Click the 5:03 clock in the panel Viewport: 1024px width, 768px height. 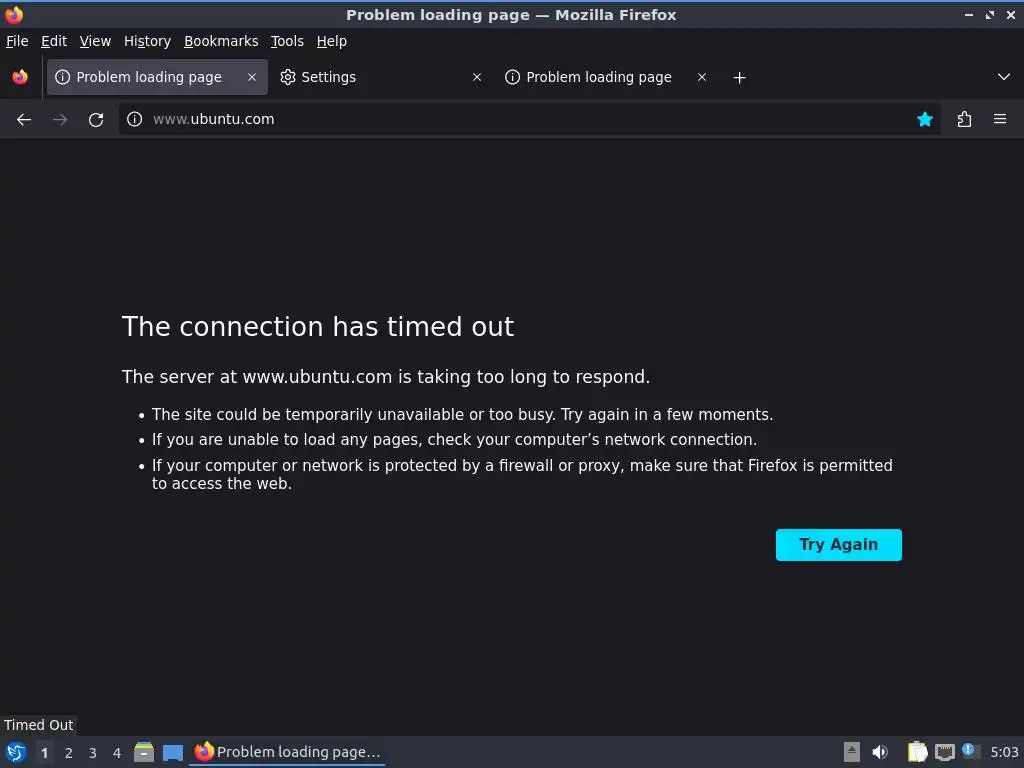1004,752
